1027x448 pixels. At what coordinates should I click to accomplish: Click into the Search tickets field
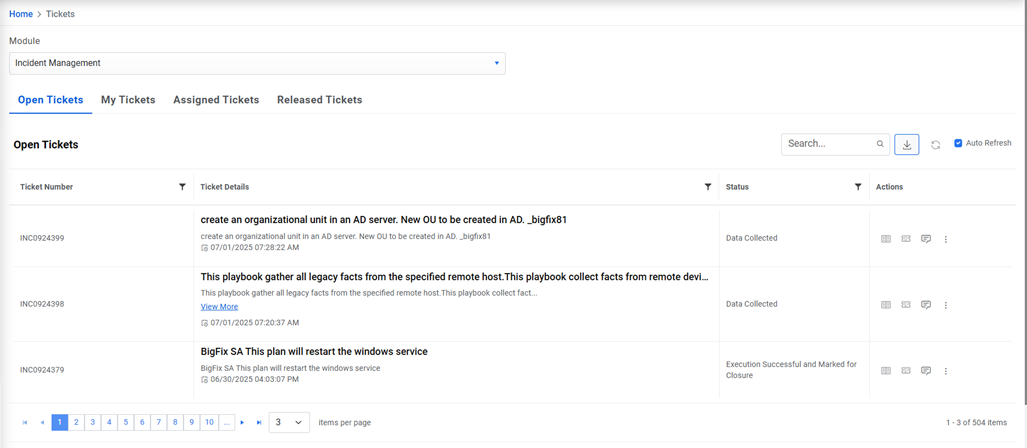click(829, 144)
